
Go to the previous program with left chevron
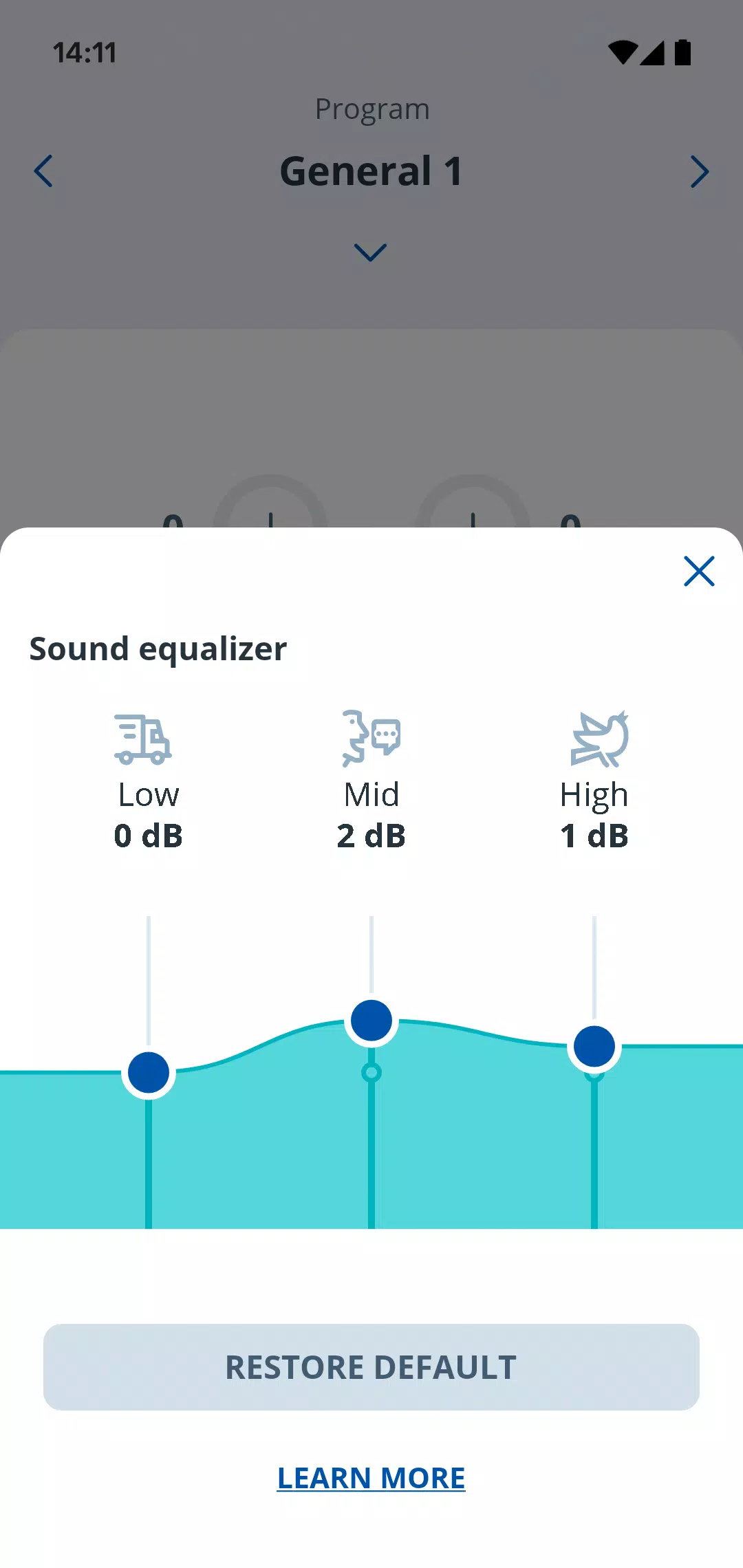point(43,172)
